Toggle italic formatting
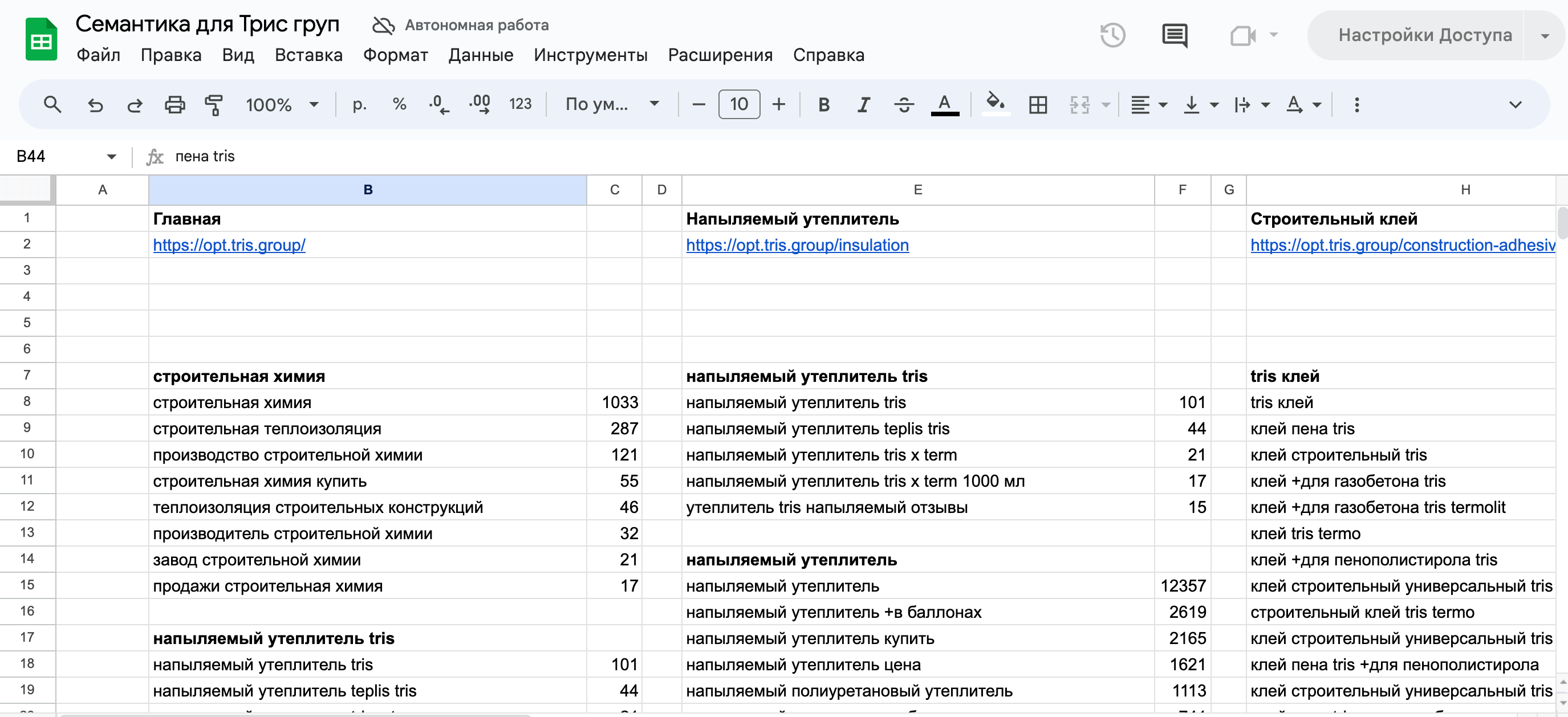This screenshot has height=717, width=1568. pos(863,105)
